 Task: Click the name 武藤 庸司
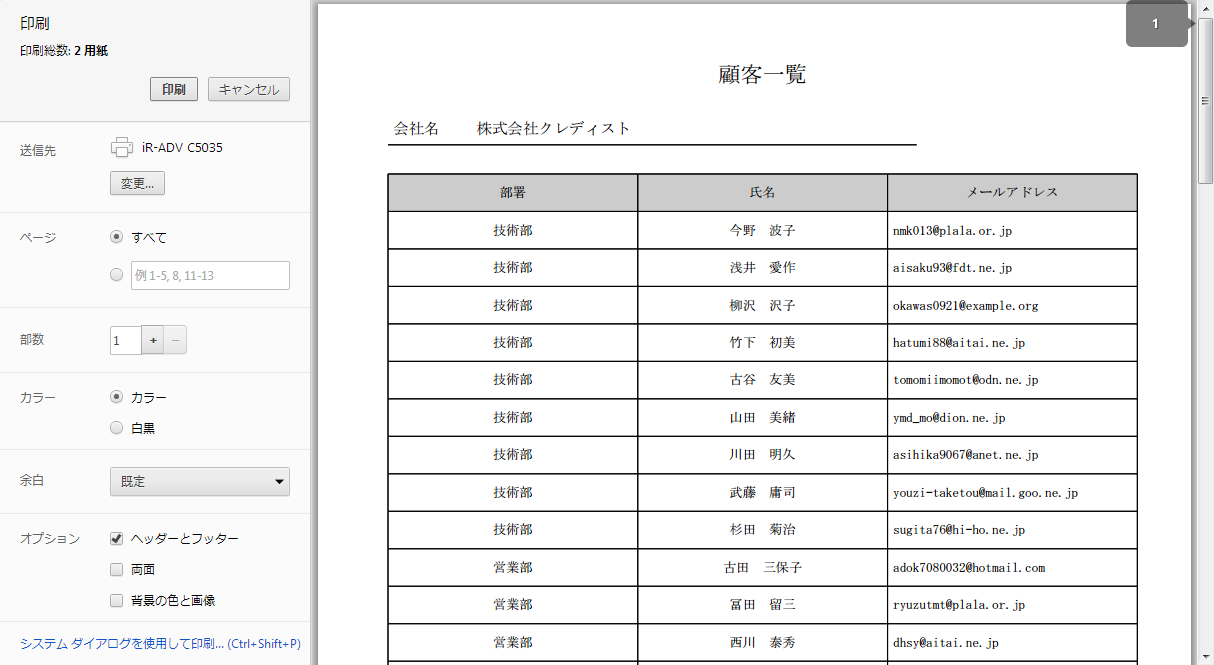coord(763,492)
